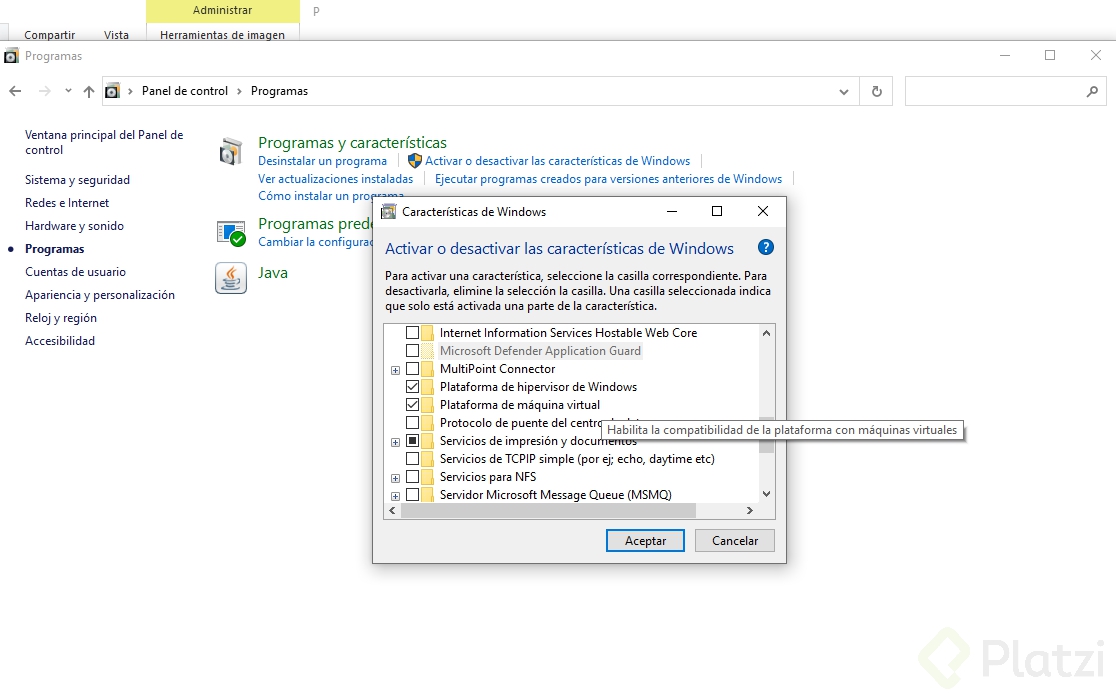Maximize the Características de Windows dialog

click(x=717, y=211)
